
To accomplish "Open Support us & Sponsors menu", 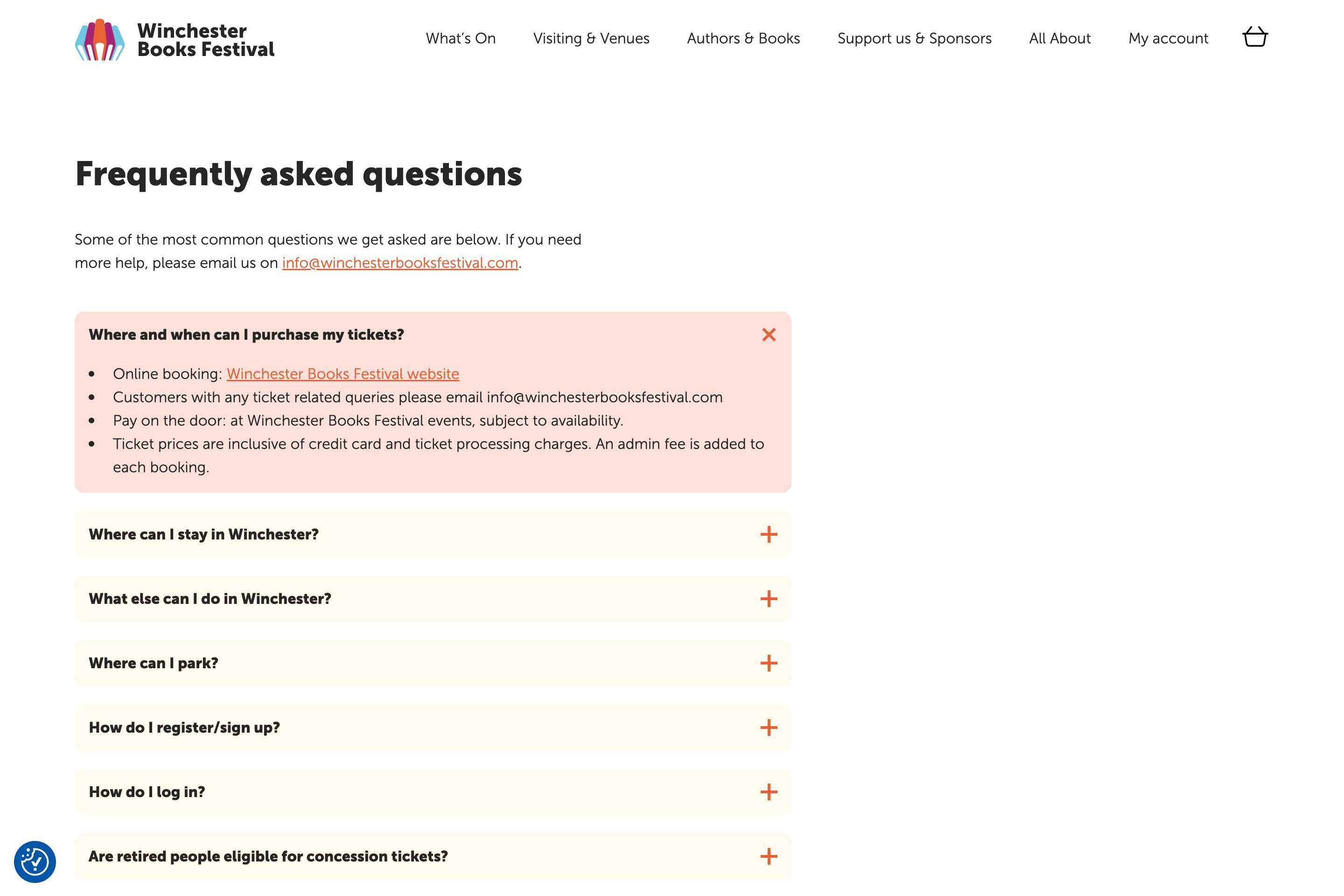I will [914, 38].
